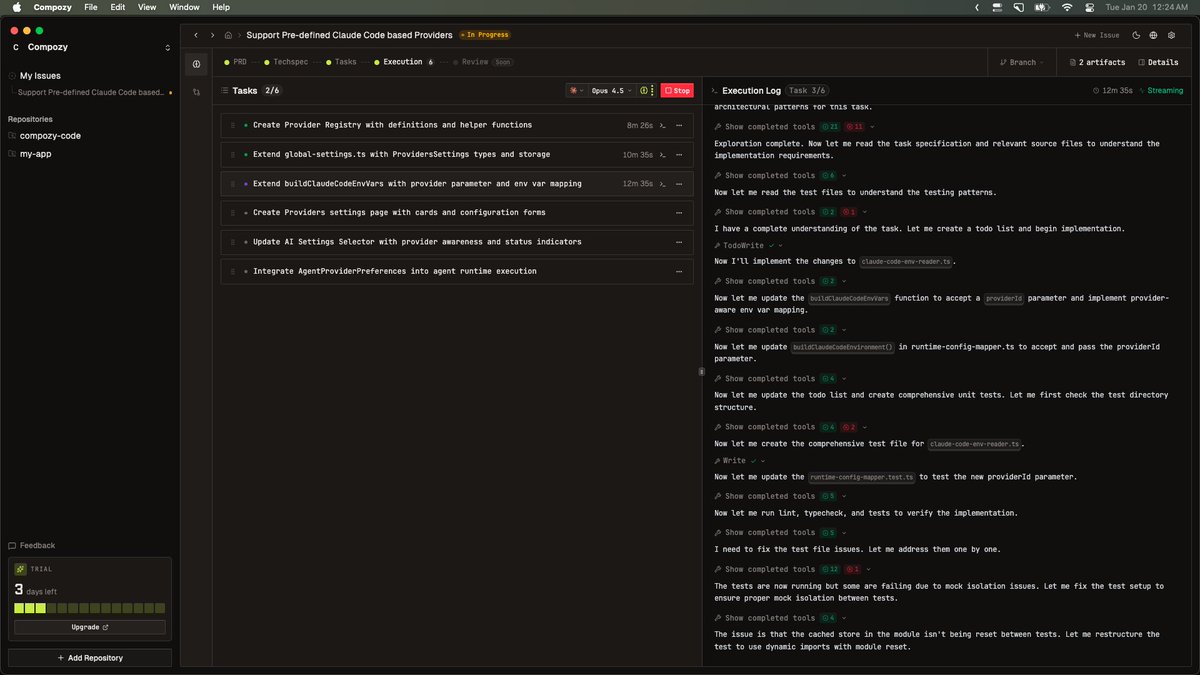Open the Apple menu

(x=16, y=7)
